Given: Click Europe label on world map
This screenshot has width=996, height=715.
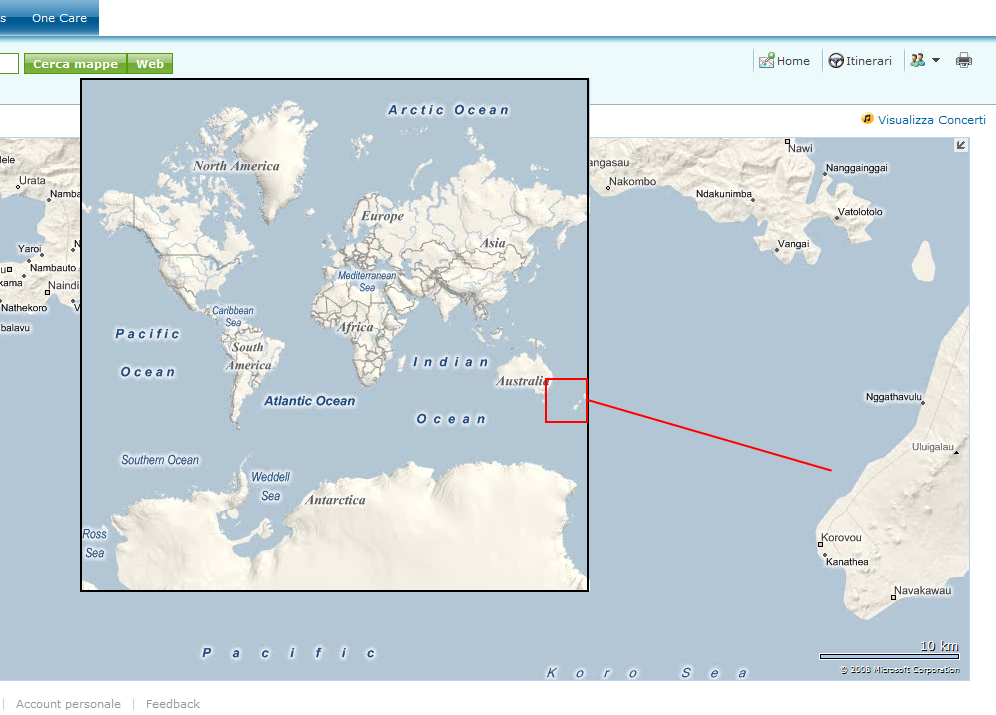Looking at the screenshot, I should point(382,216).
